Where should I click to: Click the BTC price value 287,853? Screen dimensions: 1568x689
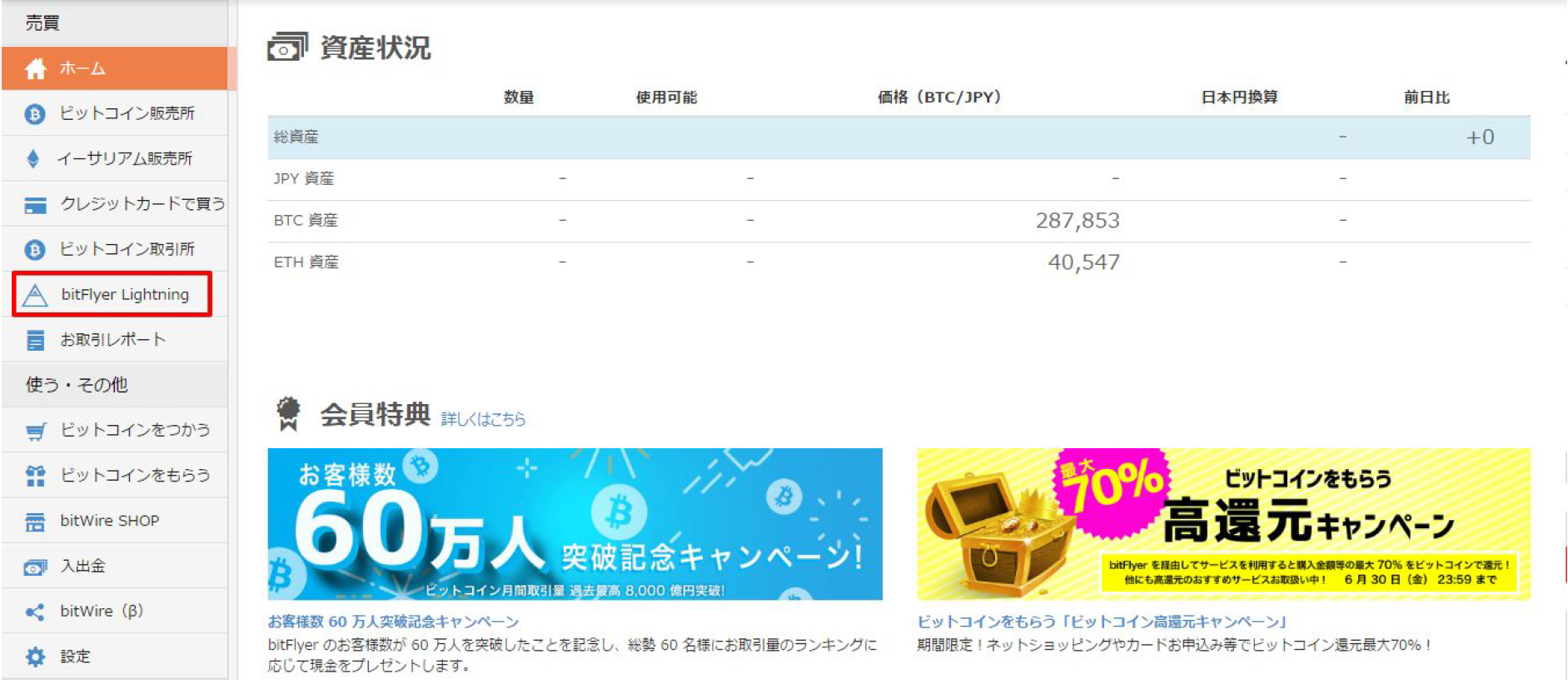click(1078, 221)
